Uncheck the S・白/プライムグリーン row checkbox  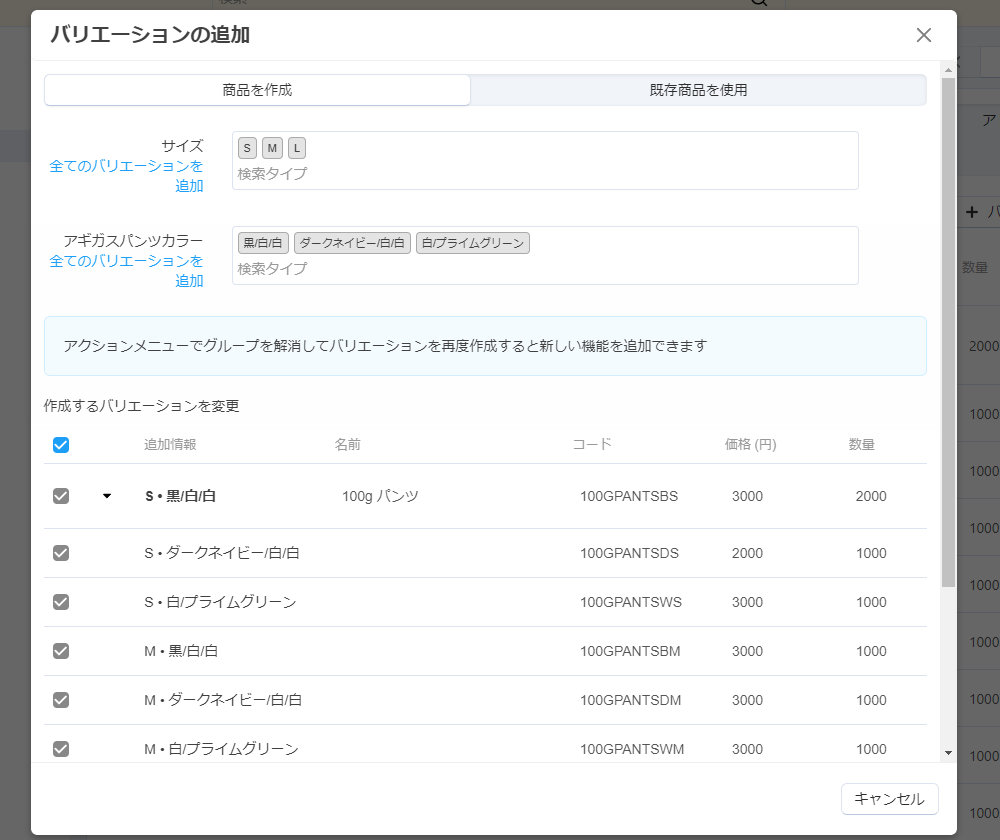[x=61, y=601]
